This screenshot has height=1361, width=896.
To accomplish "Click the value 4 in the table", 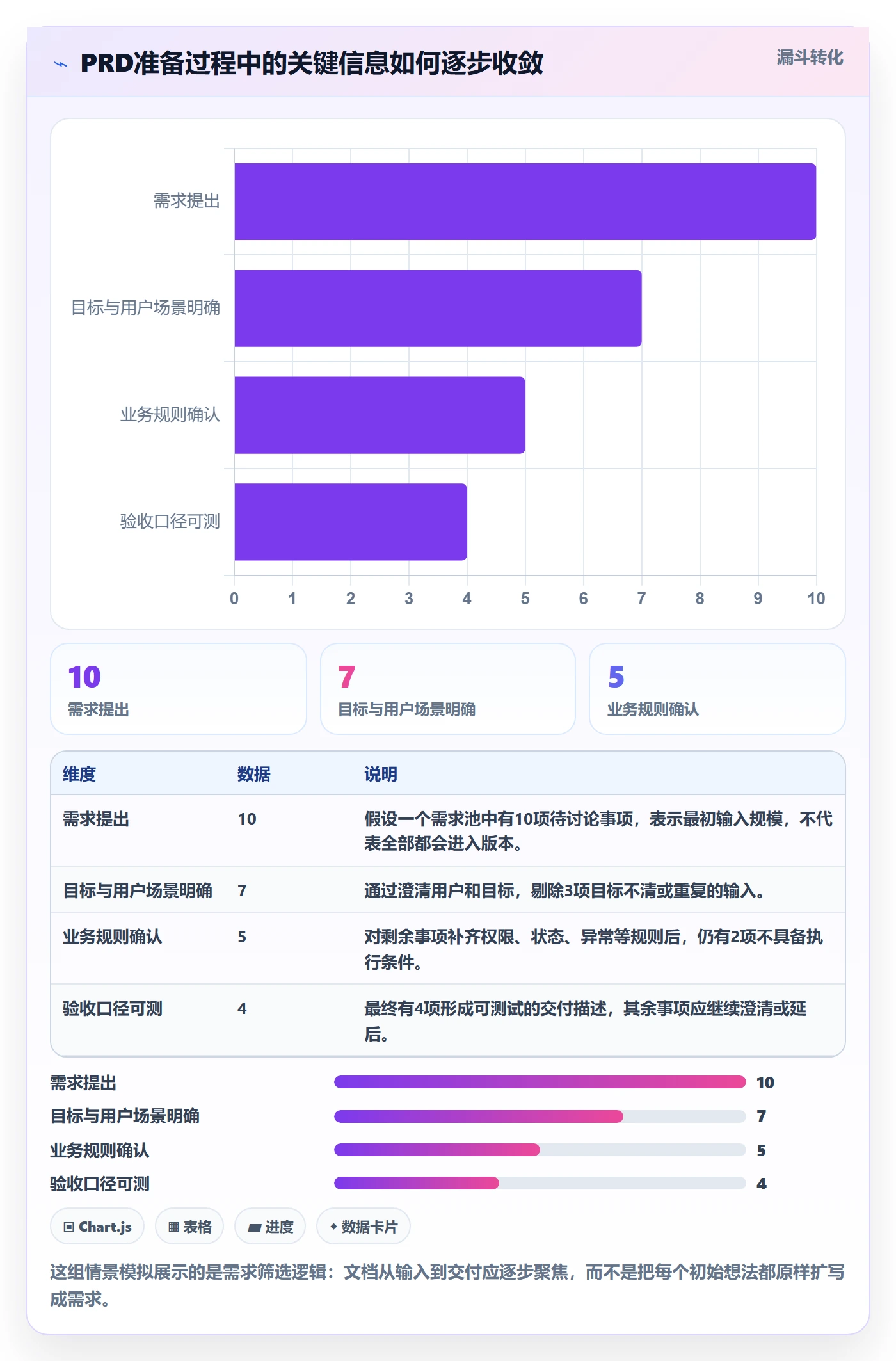I will click(x=242, y=1008).
